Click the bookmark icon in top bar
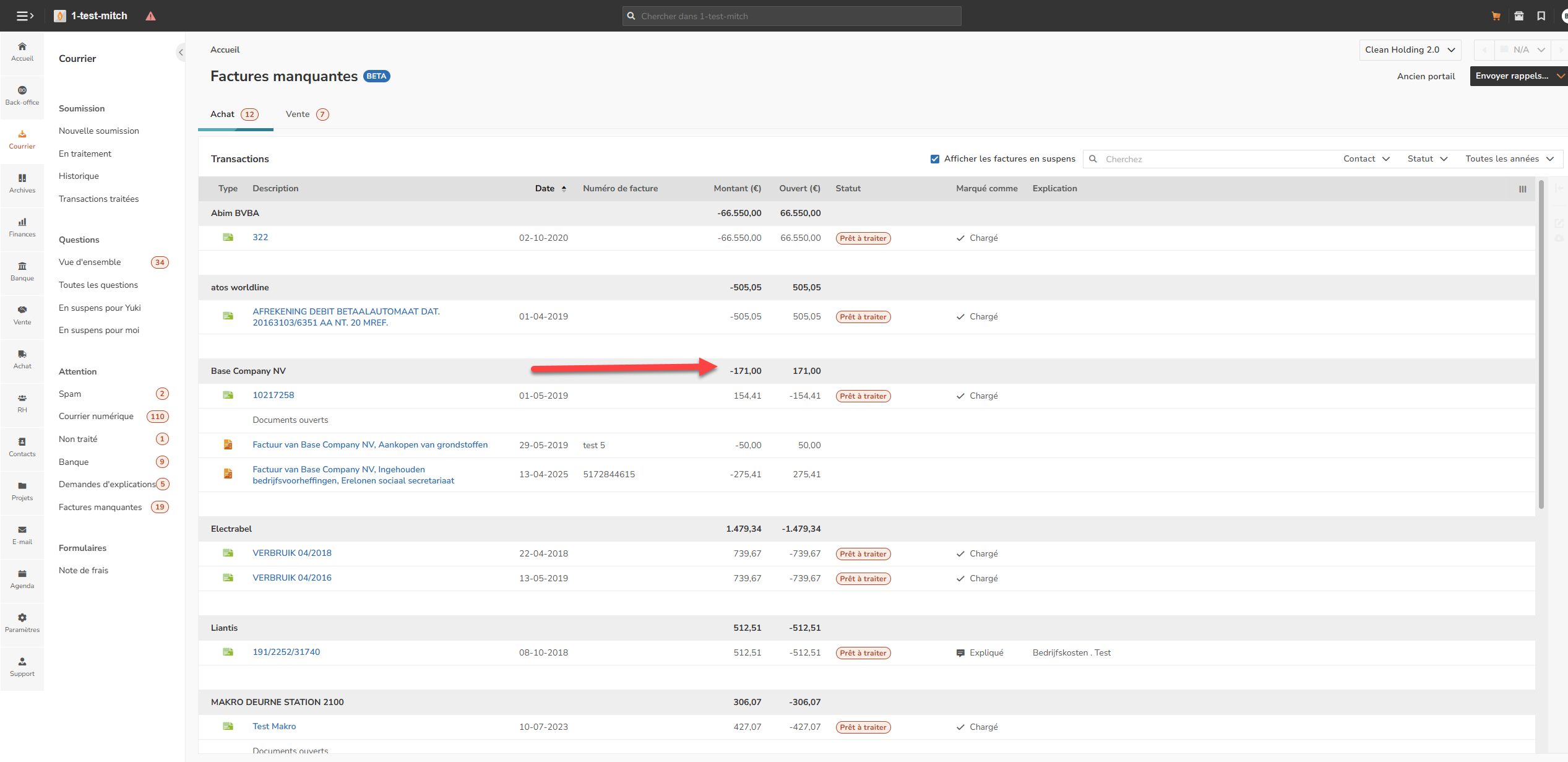 1541,16
